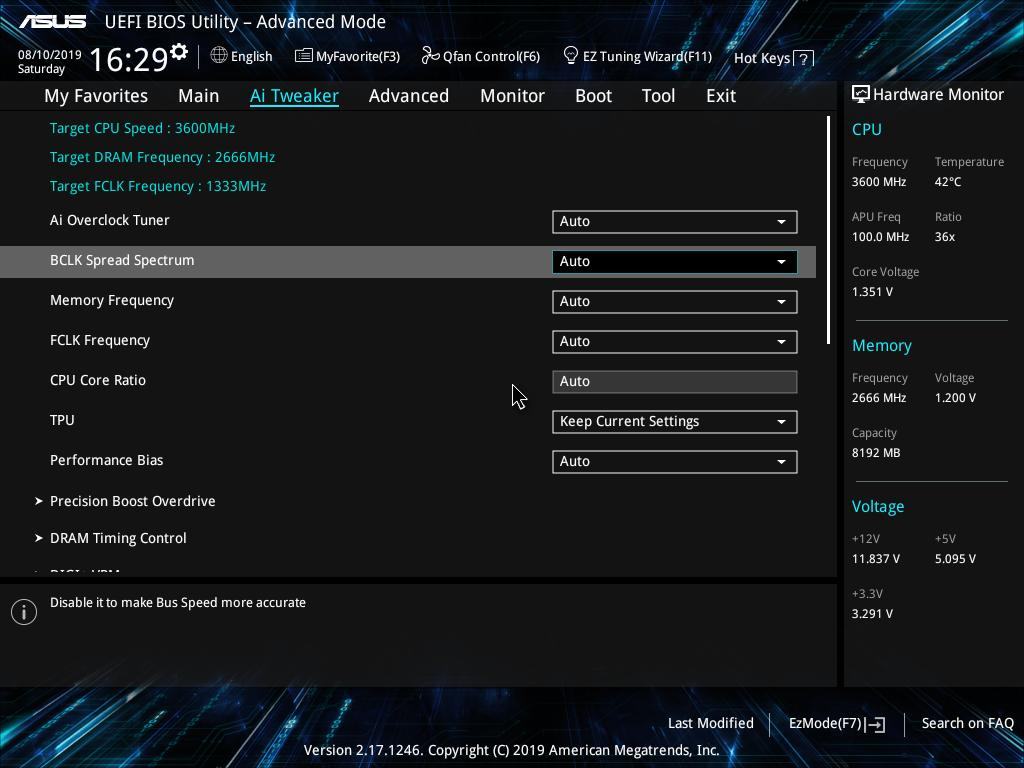Select the Ai Overclock Tuner label
This screenshot has width=1024, height=768.
(110, 220)
